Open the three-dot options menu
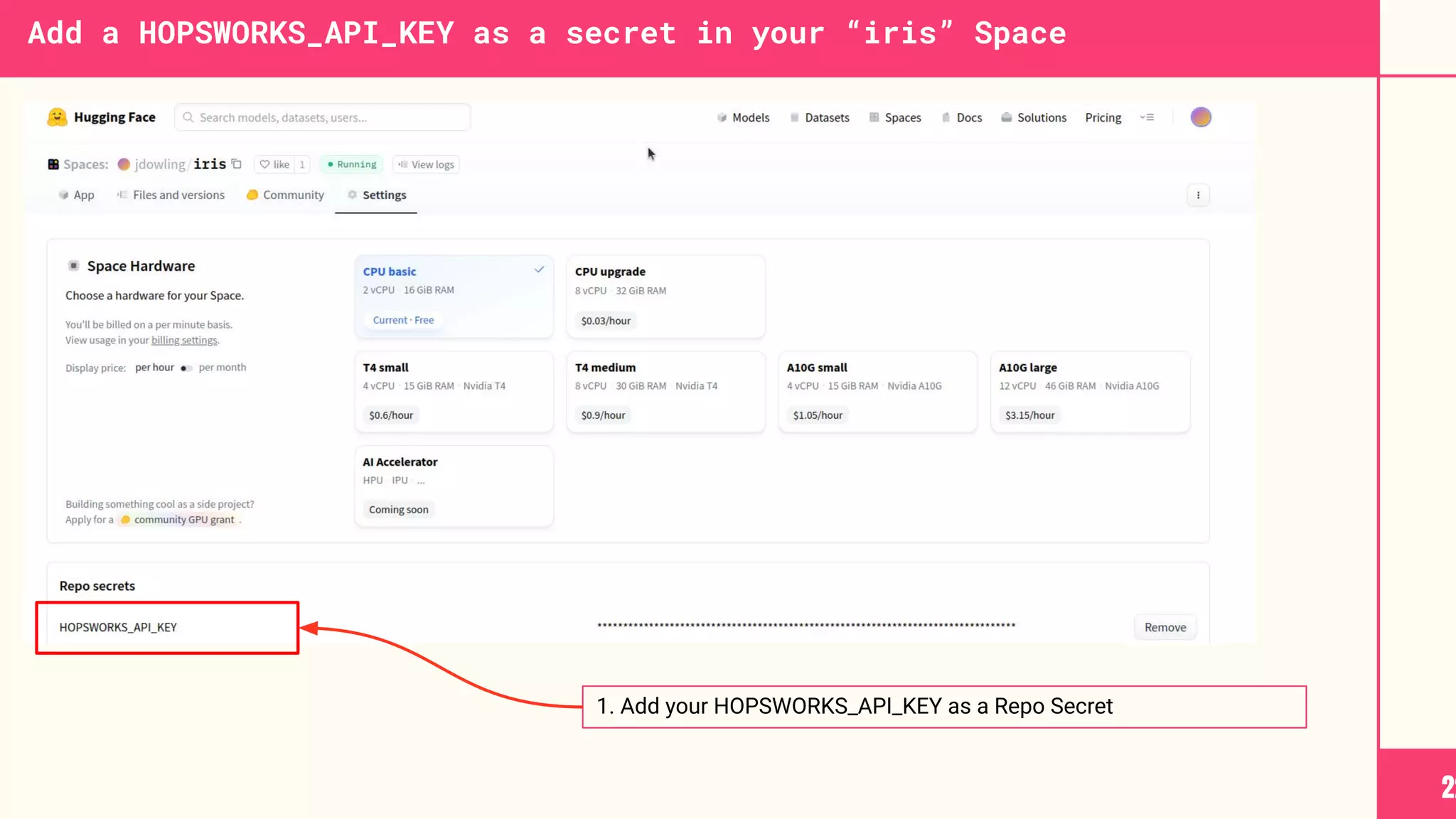This screenshot has width=1456, height=819. pos(1198,196)
